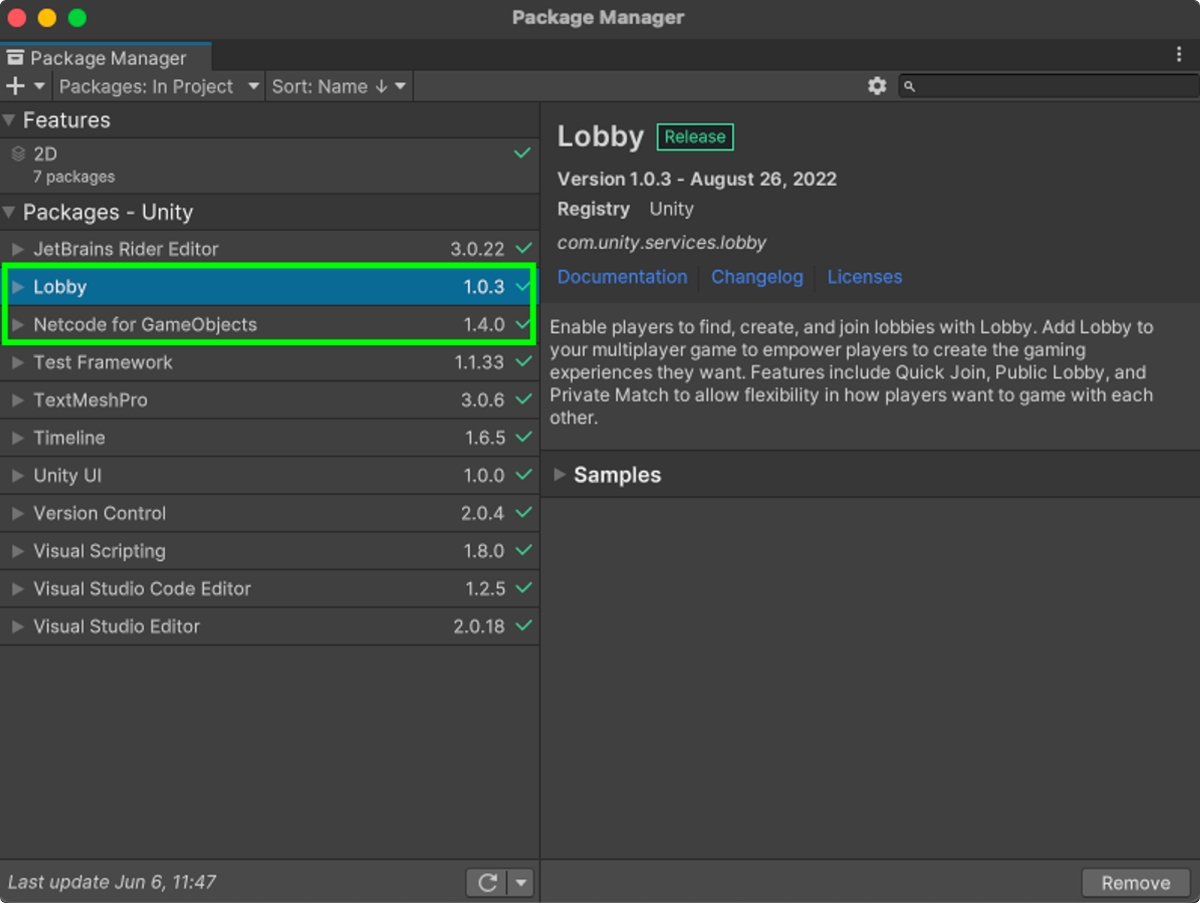This screenshot has width=1200, height=903.
Task: Open the dropdown arrow beside the plus button
Action: (x=40, y=86)
